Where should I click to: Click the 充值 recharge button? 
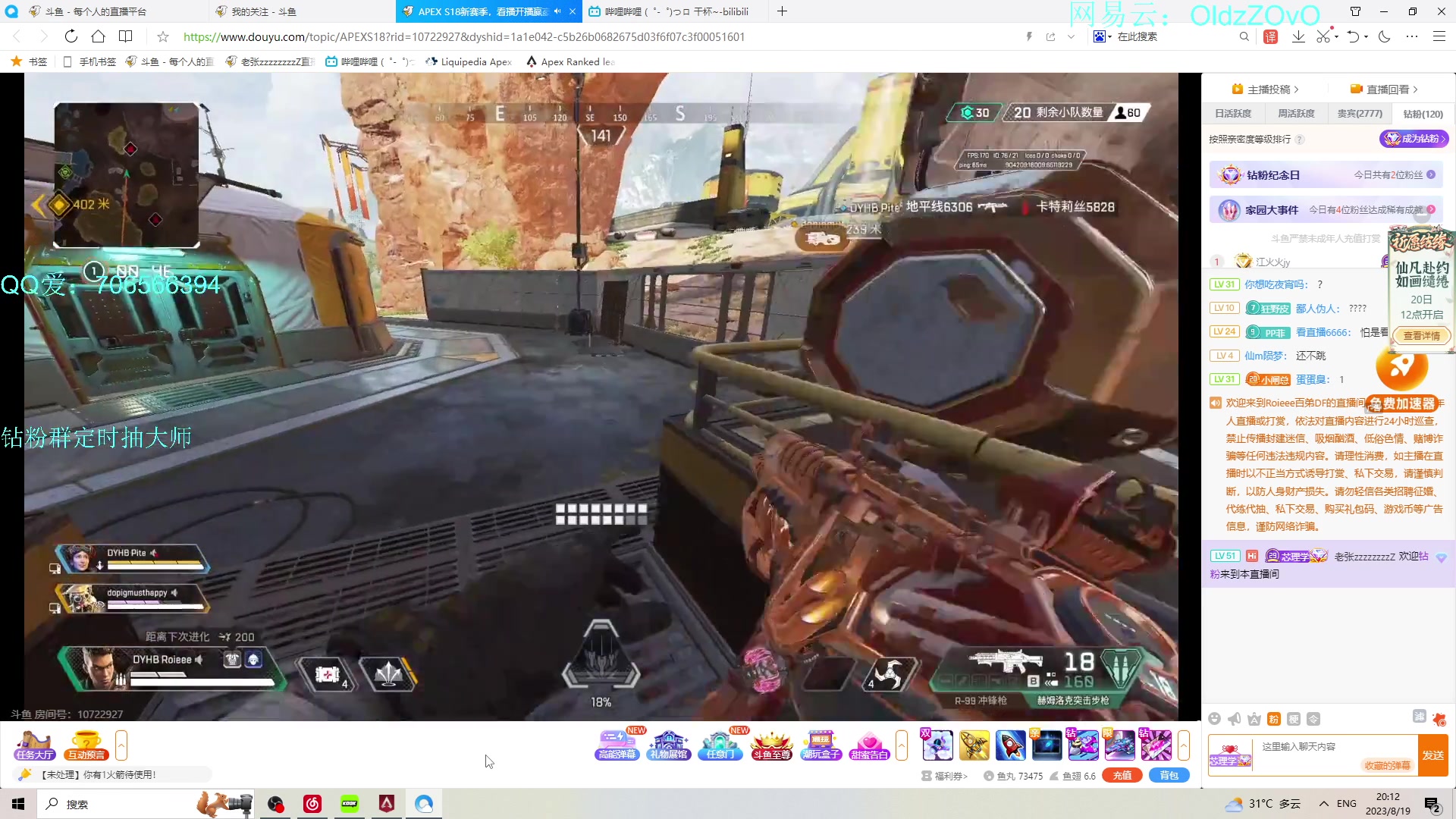tap(1122, 775)
